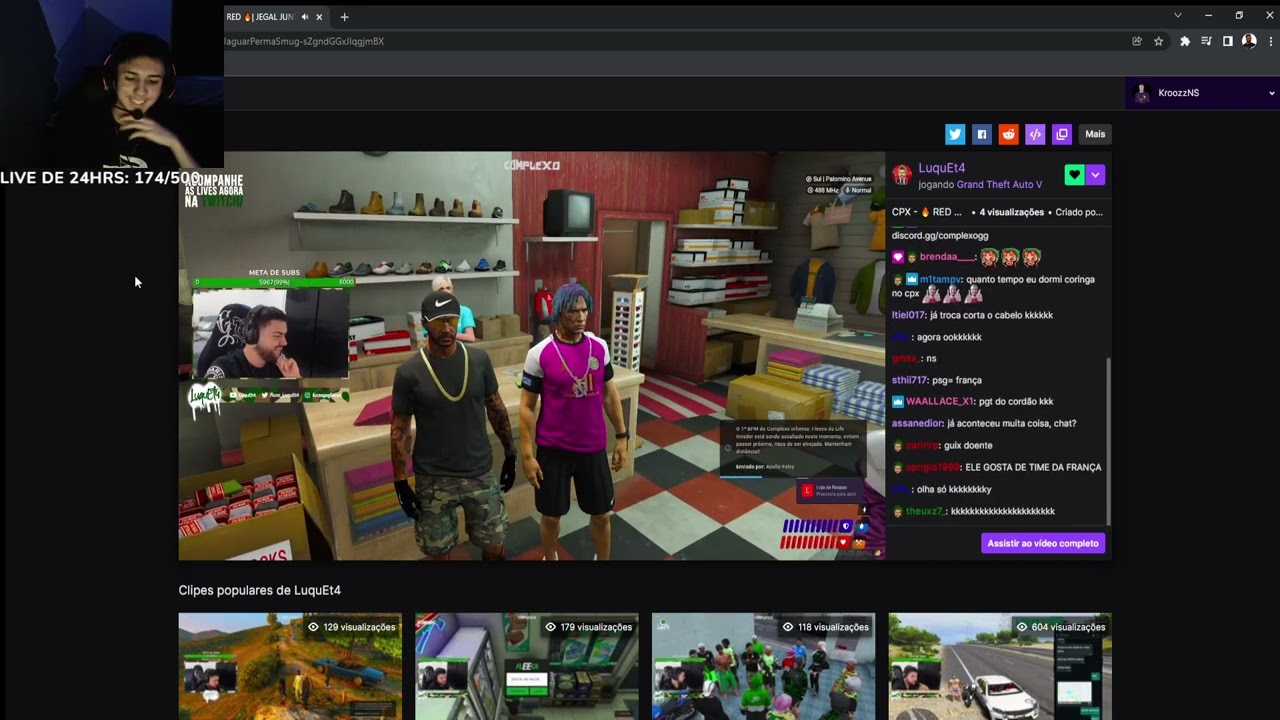The image size is (1280, 720).
Task: Click the Assistir ao vídeo completo button
Action: [x=1043, y=543]
